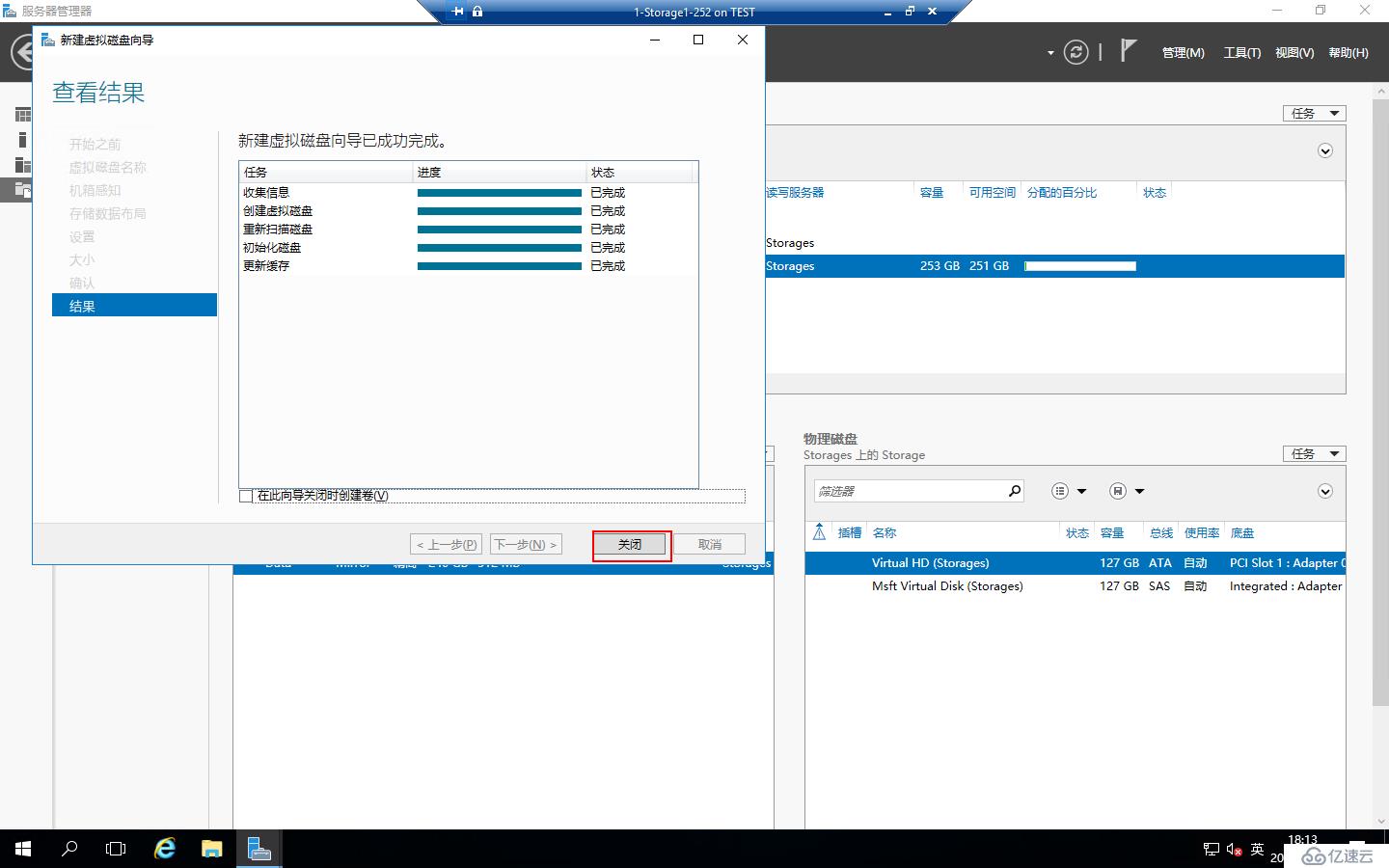Open the notifications flag icon
Viewport: 1389px width, 868px height.
click(x=1128, y=50)
